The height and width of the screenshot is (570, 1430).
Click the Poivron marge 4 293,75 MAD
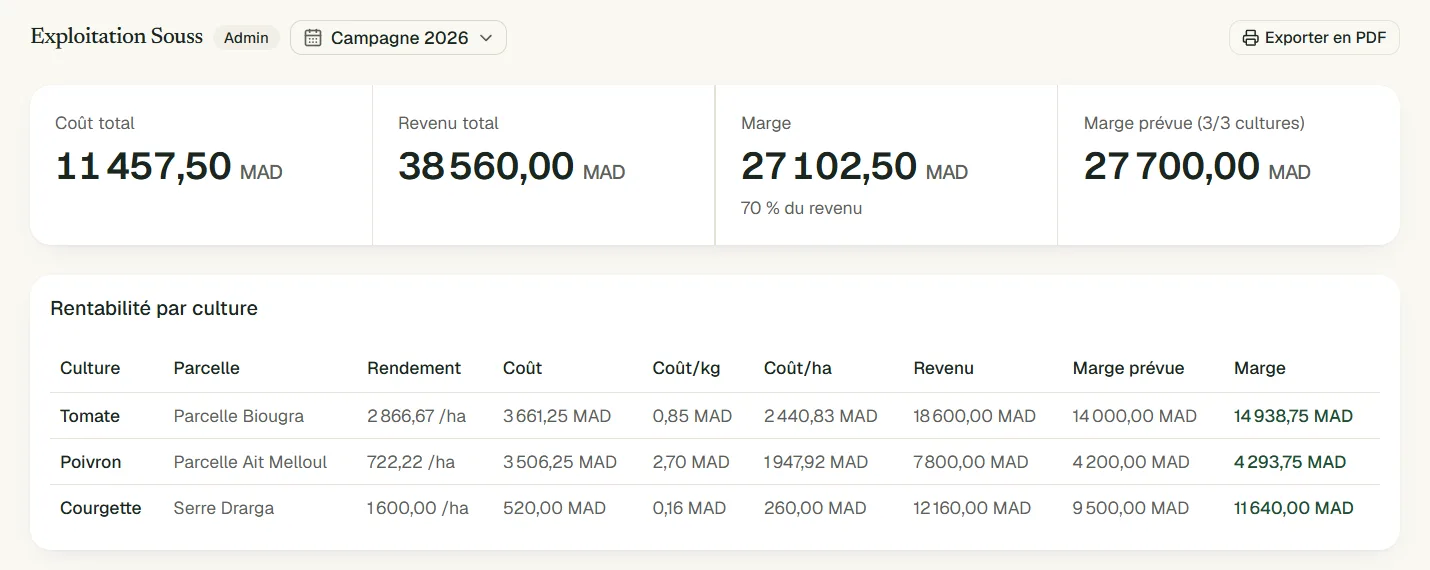pos(1290,462)
